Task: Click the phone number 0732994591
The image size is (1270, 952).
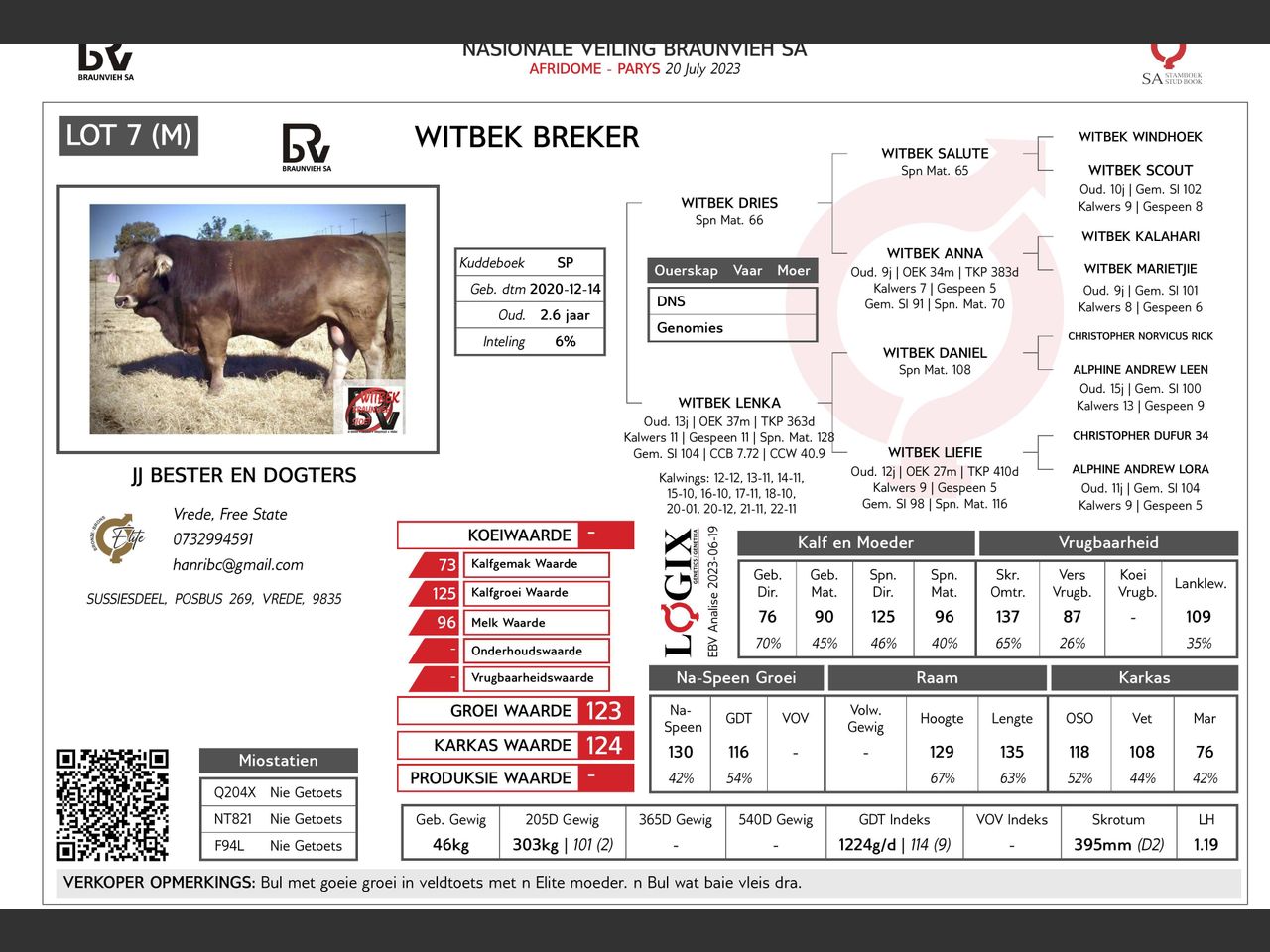Action: (213, 538)
